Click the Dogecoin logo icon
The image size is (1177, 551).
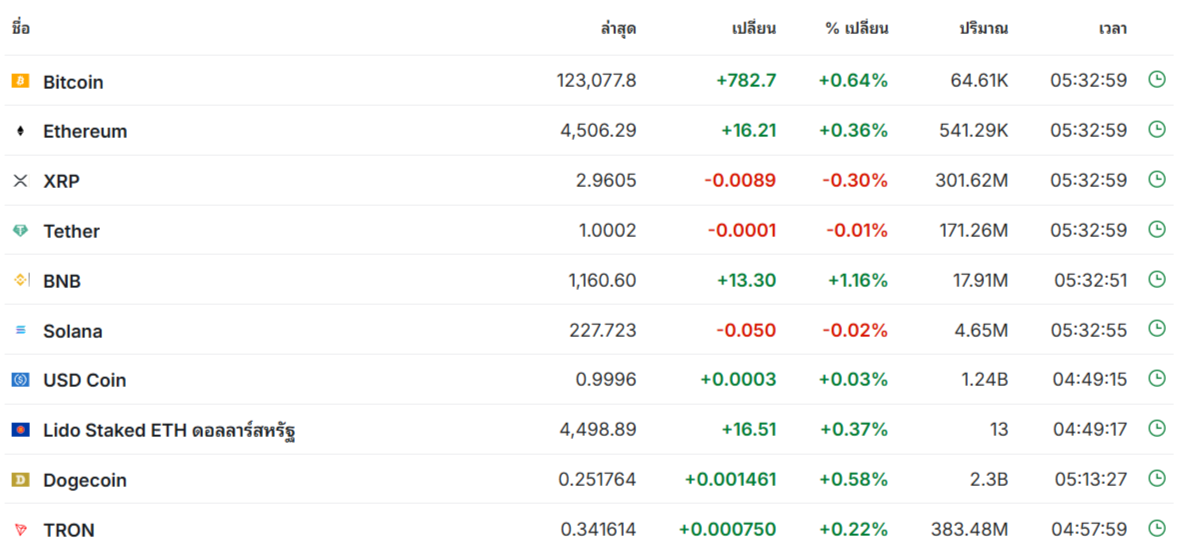20,480
